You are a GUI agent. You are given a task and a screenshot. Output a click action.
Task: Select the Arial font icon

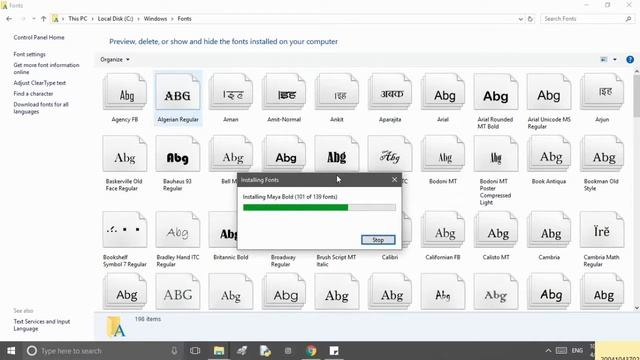click(443, 92)
